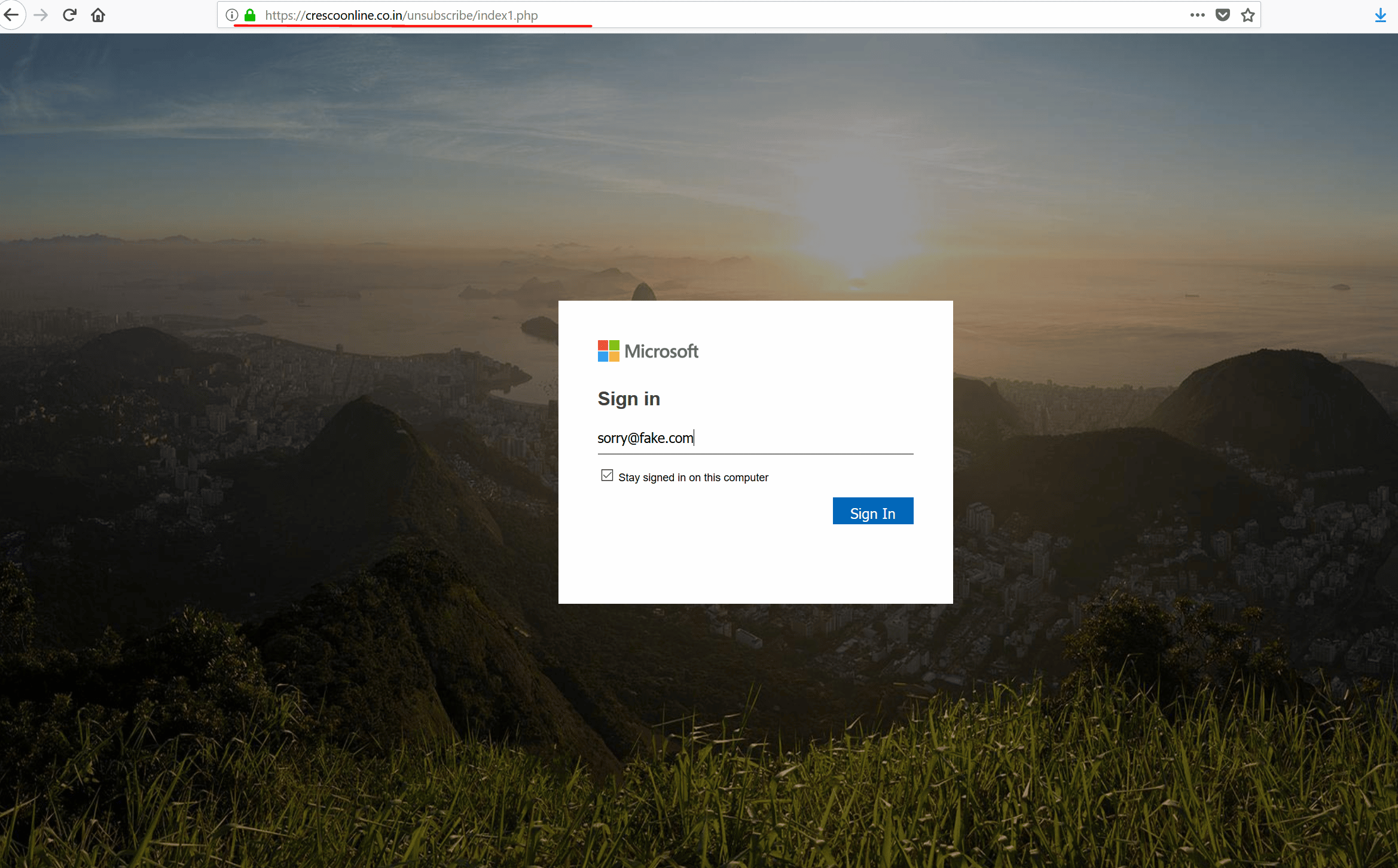The image size is (1398, 868).
Task: Click the 'Sign in' heading text
Action: [x=628, y=399]
